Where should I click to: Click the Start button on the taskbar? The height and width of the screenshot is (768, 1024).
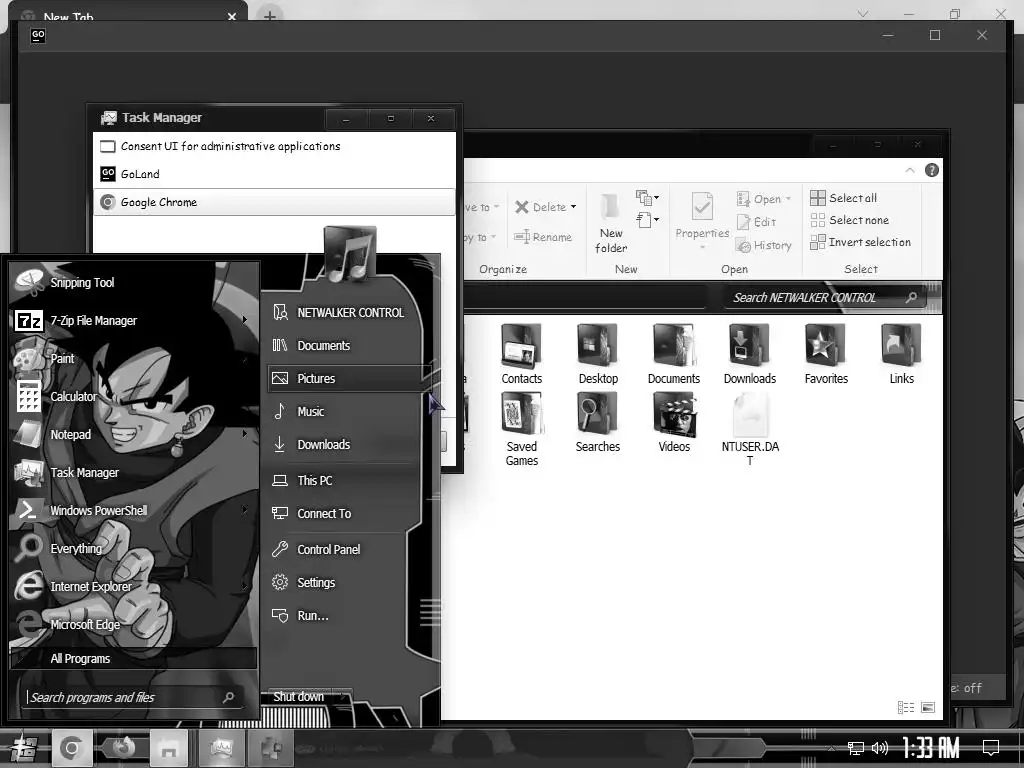(x=24, y=748)
